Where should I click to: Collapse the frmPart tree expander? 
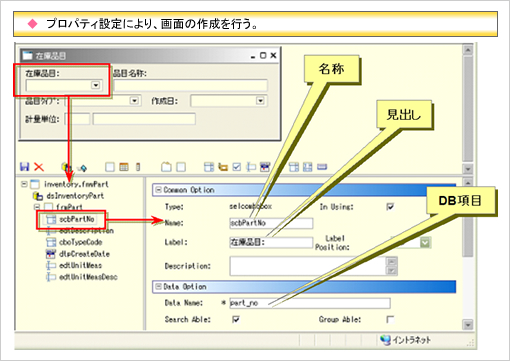click(x=37, y=207)
